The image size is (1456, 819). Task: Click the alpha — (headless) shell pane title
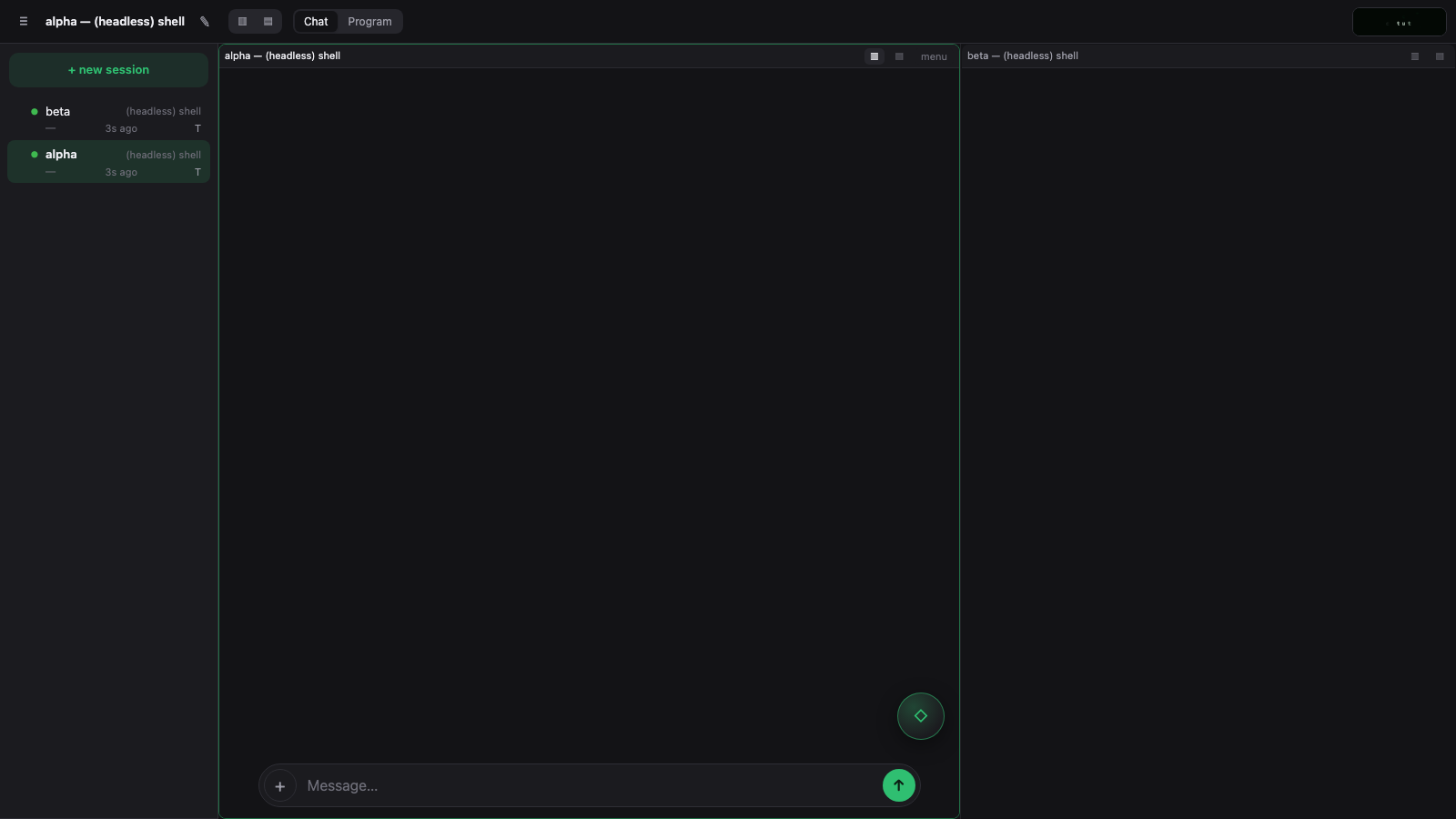[x=282, y=56]
